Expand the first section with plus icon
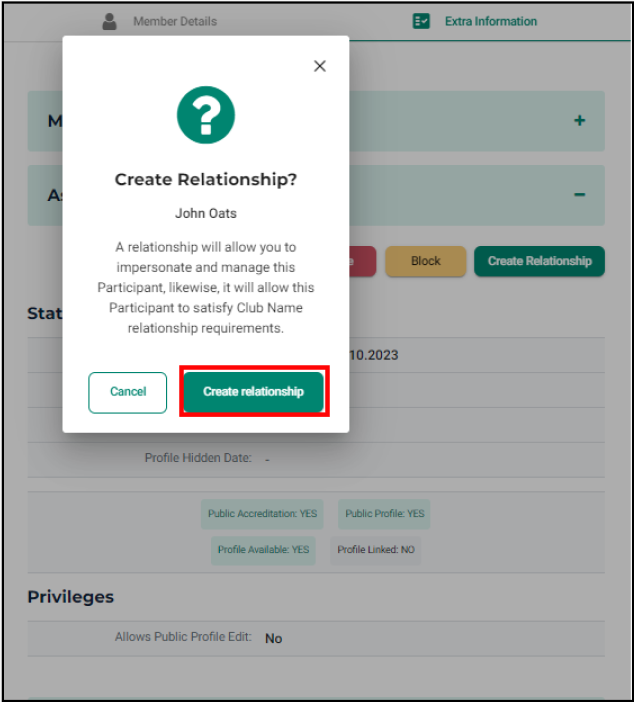This screenshot has height=702, width=634. pyautogui.click(x=579, y=120)
